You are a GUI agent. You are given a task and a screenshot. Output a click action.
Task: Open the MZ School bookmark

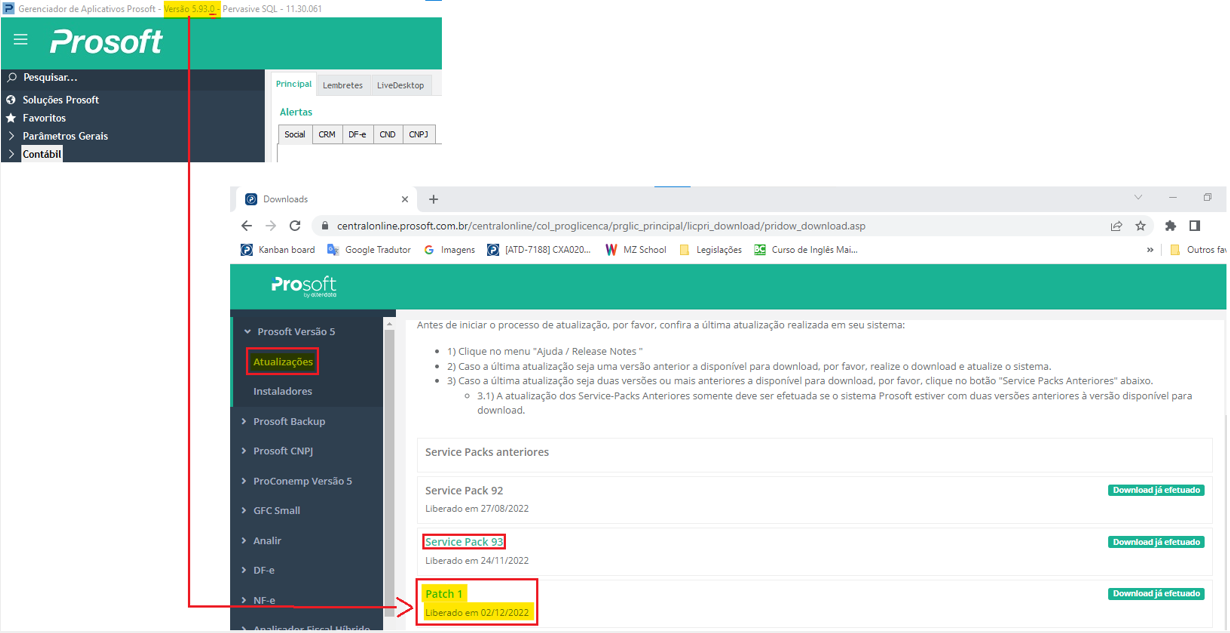[x=636, y=250]
